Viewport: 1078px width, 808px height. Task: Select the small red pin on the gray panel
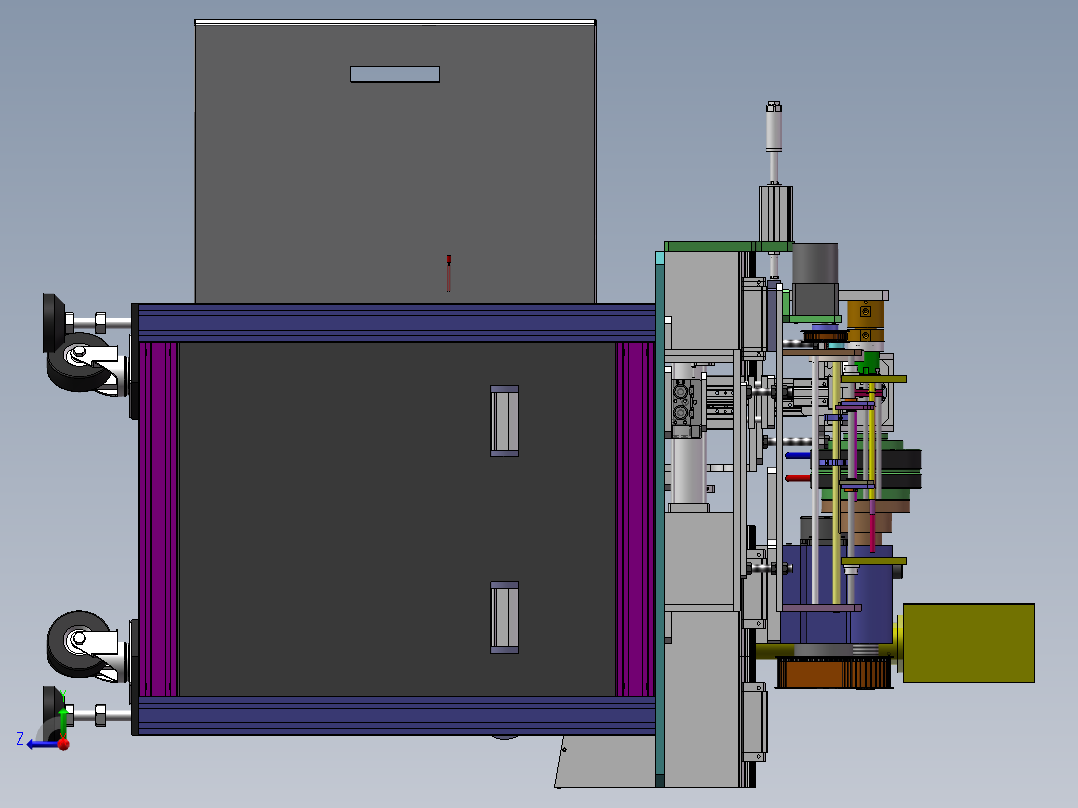pos(448,273)
